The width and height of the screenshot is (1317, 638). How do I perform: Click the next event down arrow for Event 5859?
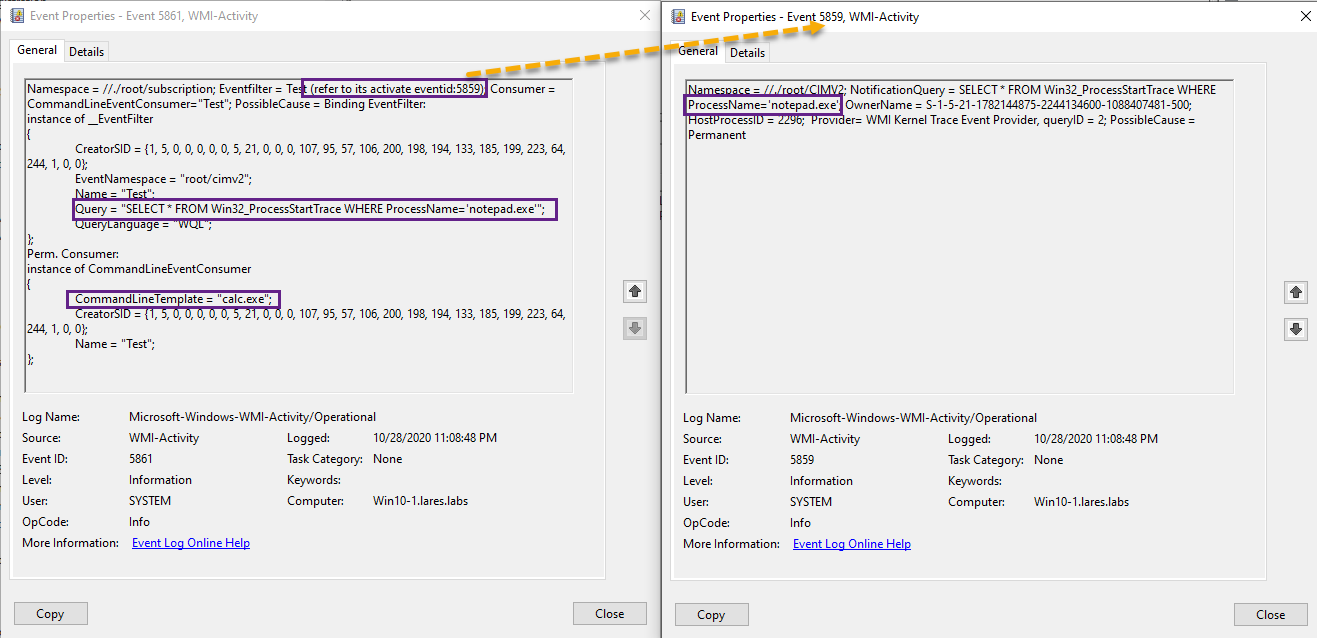click(1296, 329)
